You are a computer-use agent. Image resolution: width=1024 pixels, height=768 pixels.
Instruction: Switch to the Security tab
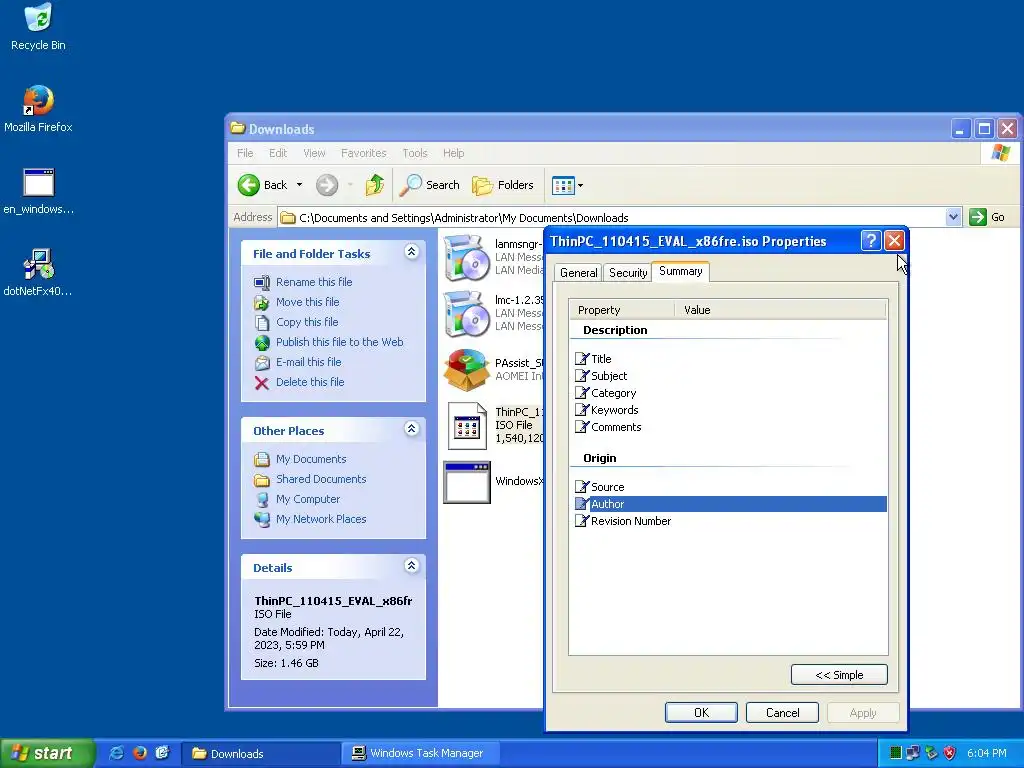point(628,273)
